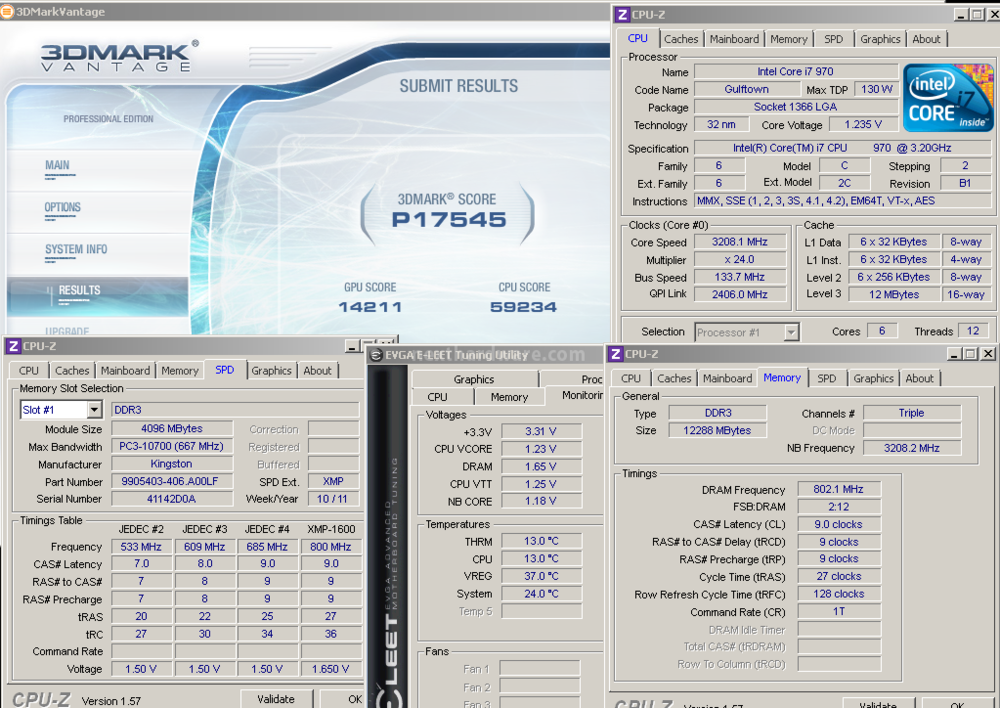Viewport: 1000px width, 708px height.
Task: Go to SYSTEM INFO in 3DMark Vantage
Action: tap(76, 249)
